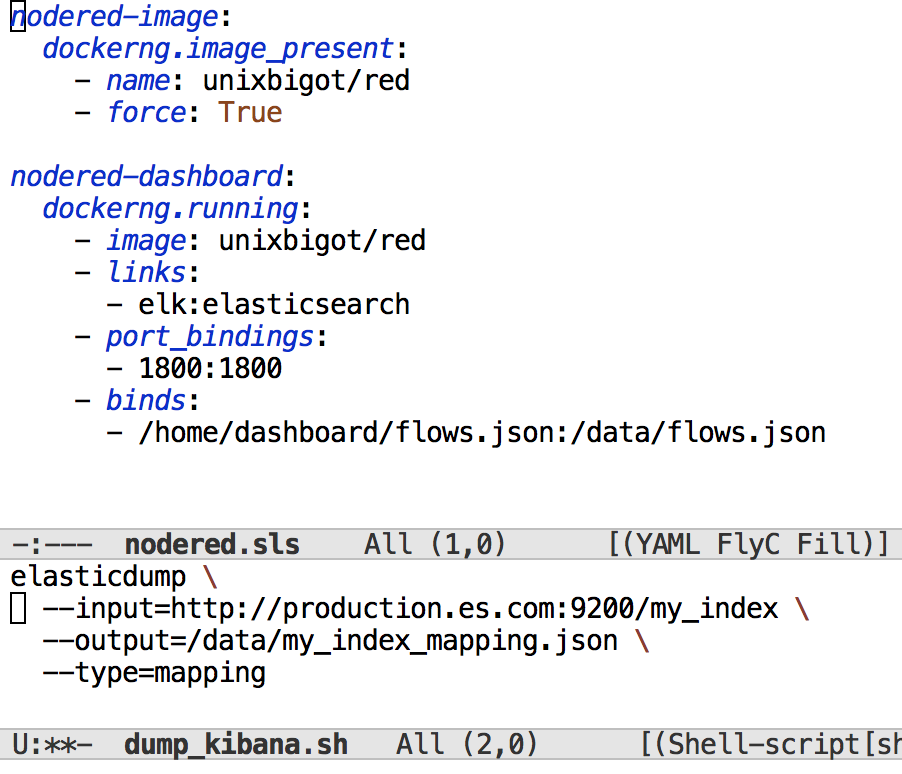Click the elk:elasticsearch link entry

(x=274, y=305)
